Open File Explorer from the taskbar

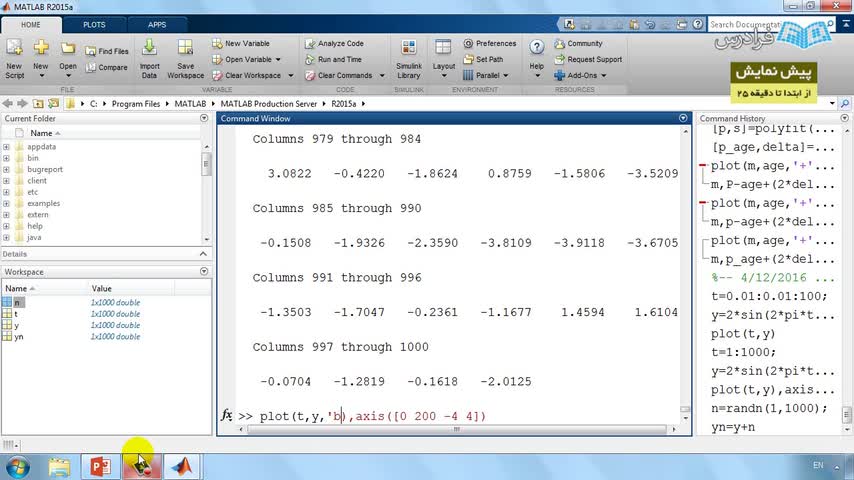(59, 467)
